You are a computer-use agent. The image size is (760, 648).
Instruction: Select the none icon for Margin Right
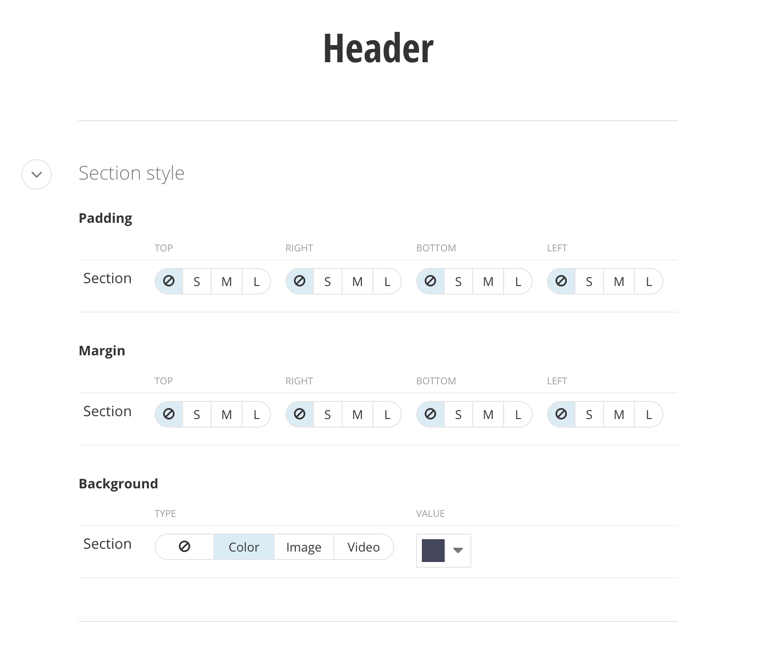pos(300,414)
